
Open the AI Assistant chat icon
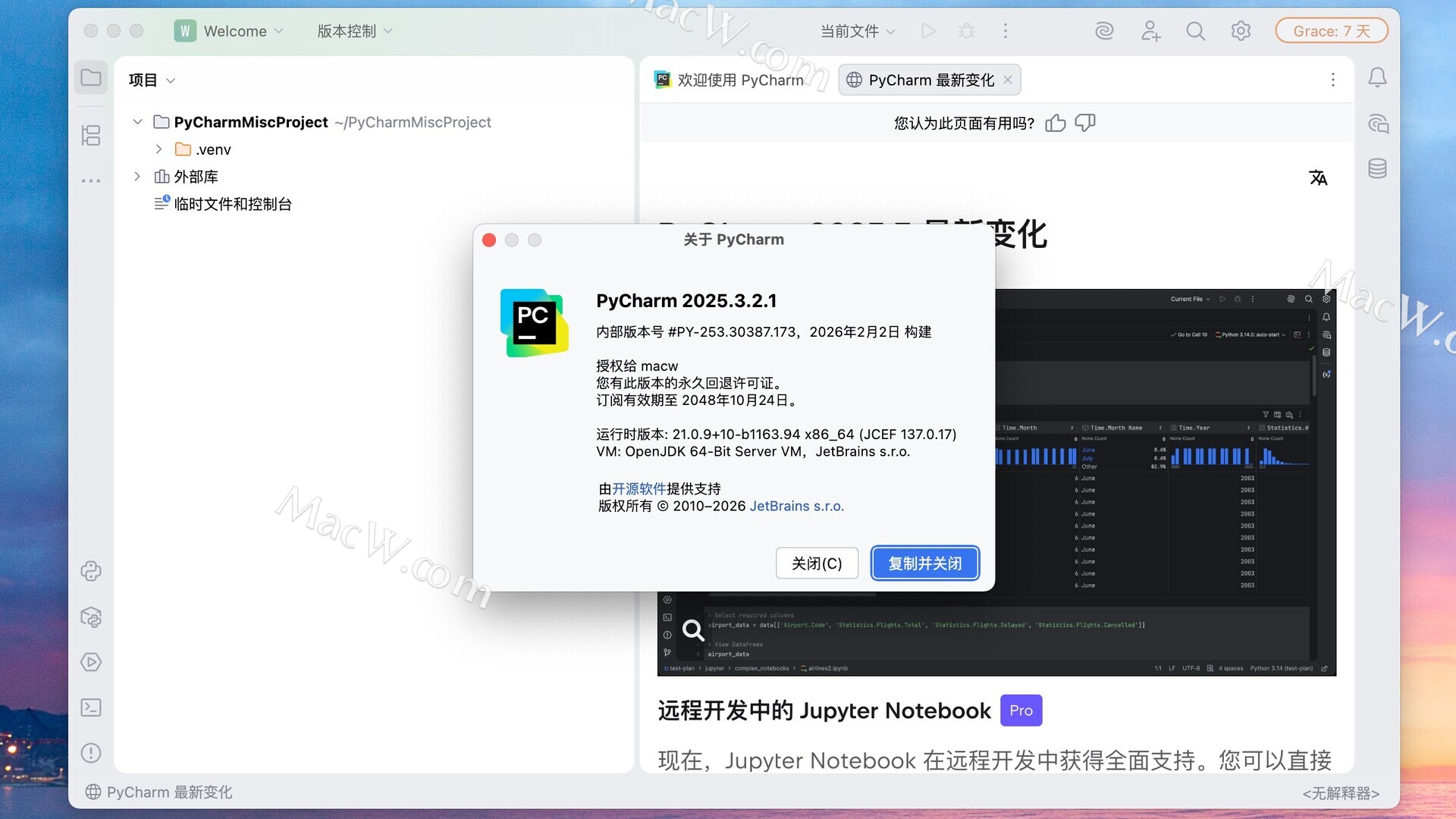coord(1377,124)
